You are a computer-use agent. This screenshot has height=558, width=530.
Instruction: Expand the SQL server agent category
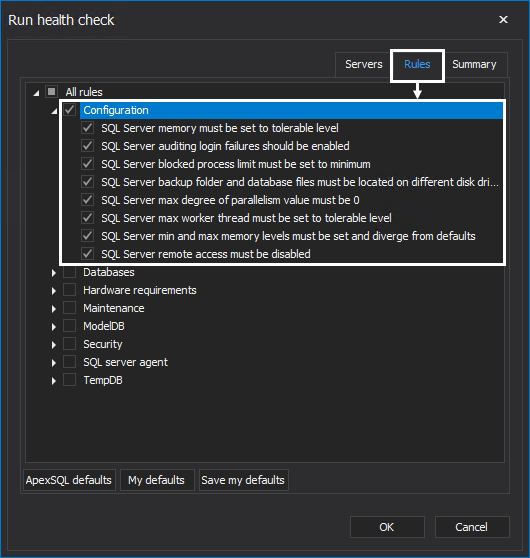[x=53, y=363]
